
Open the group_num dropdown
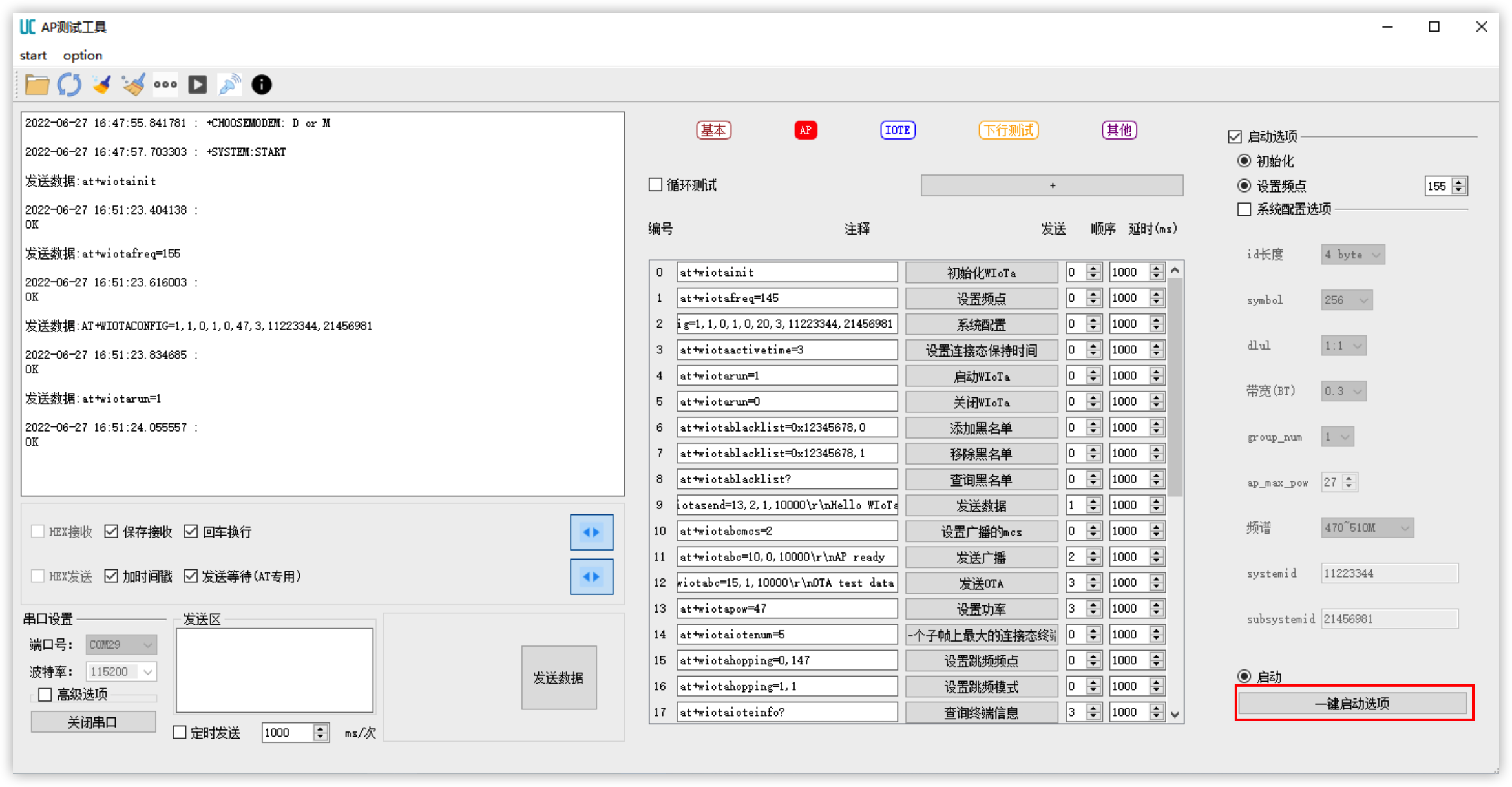[x=1337, y=437]
